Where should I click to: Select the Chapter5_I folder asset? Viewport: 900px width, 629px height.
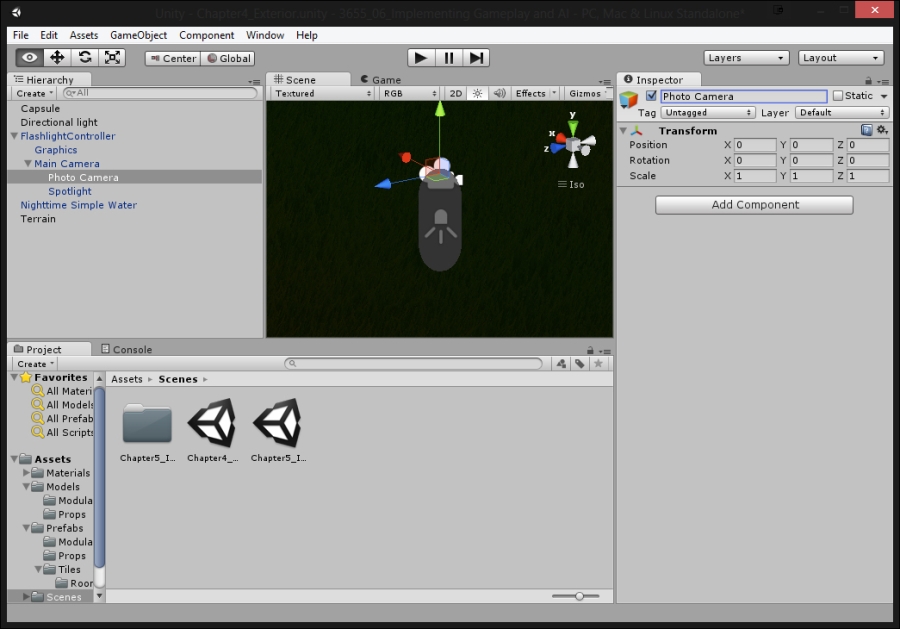pyautogui.click(x=148, y=430)
